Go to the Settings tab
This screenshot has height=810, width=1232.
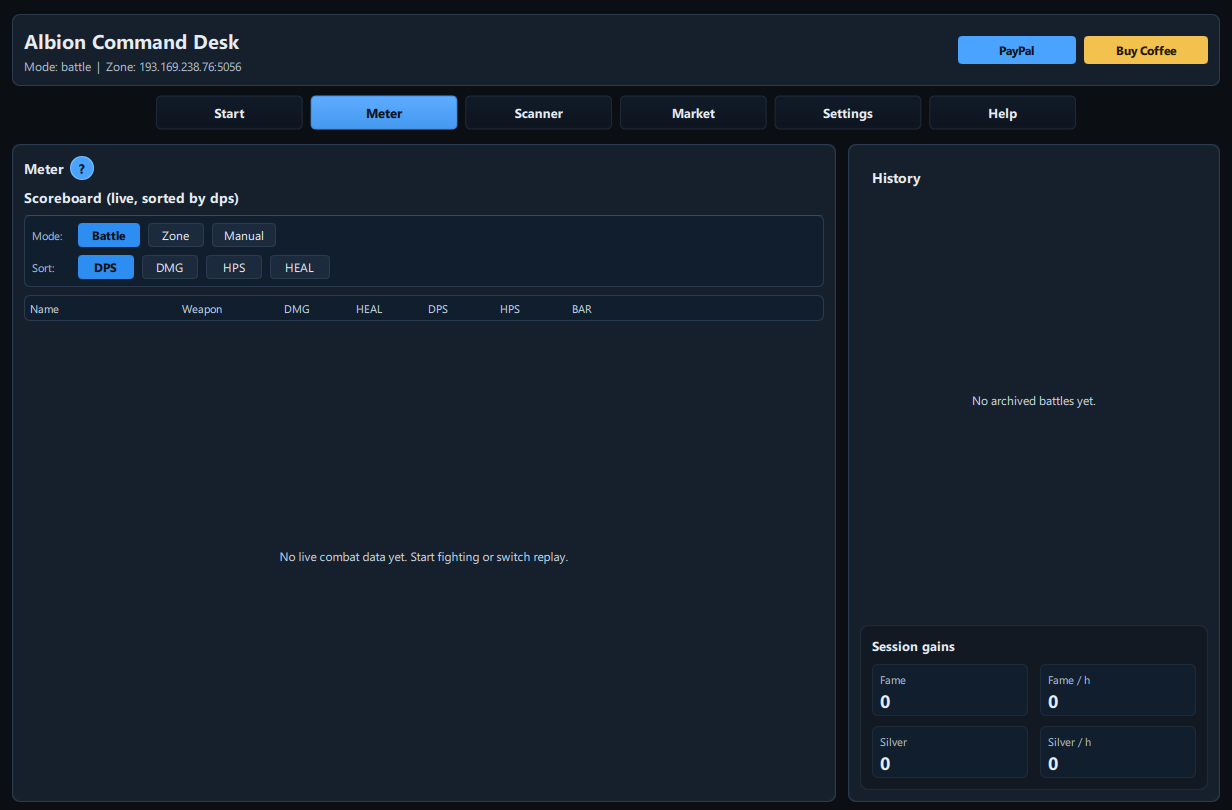point(847,112)
